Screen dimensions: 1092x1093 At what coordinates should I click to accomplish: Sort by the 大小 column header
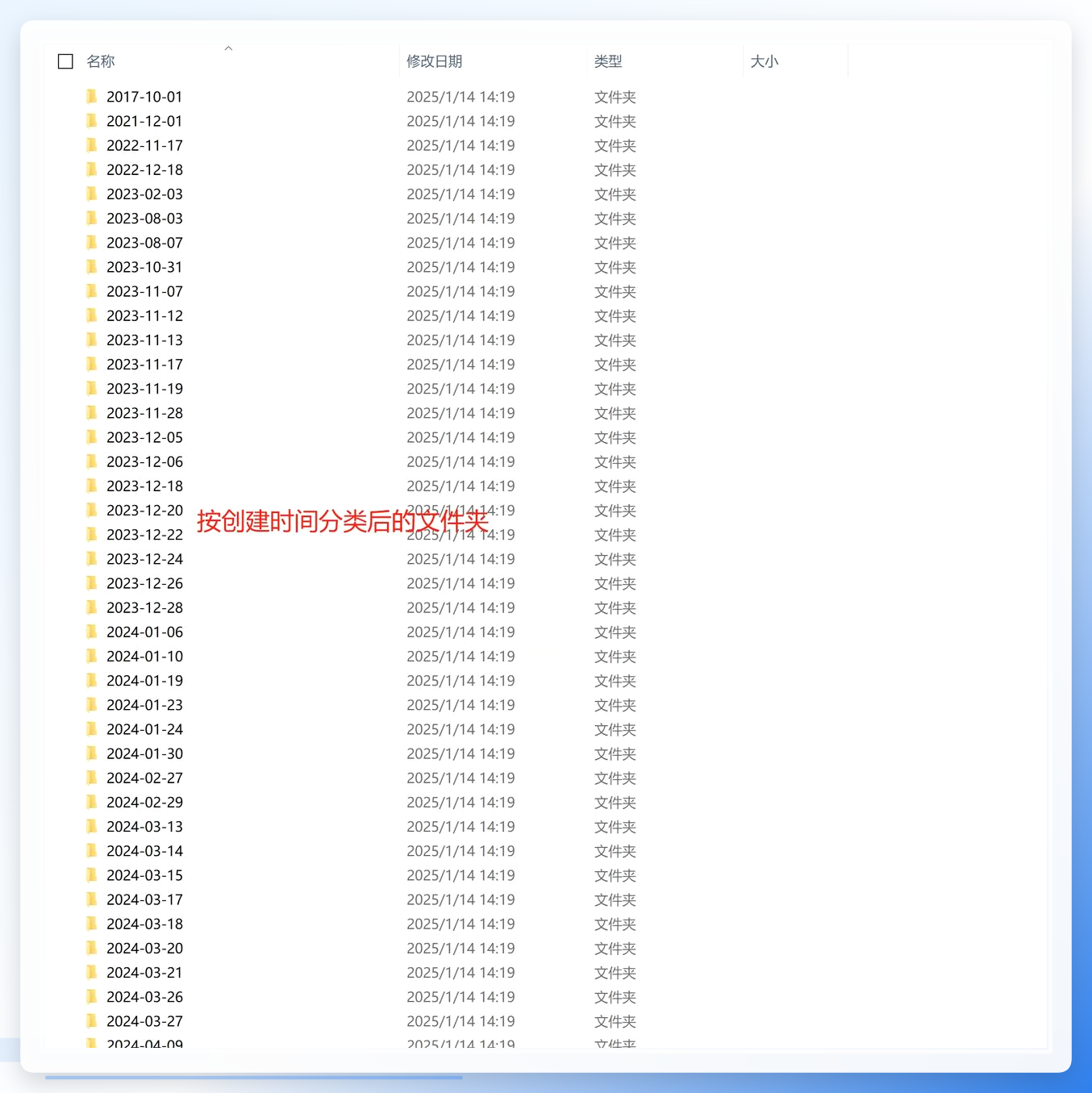(765, 61)
